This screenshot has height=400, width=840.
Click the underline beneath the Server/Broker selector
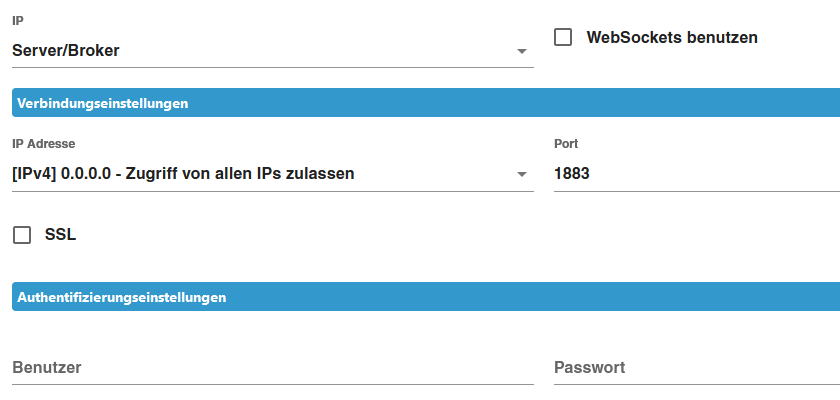tap(272, 68)
